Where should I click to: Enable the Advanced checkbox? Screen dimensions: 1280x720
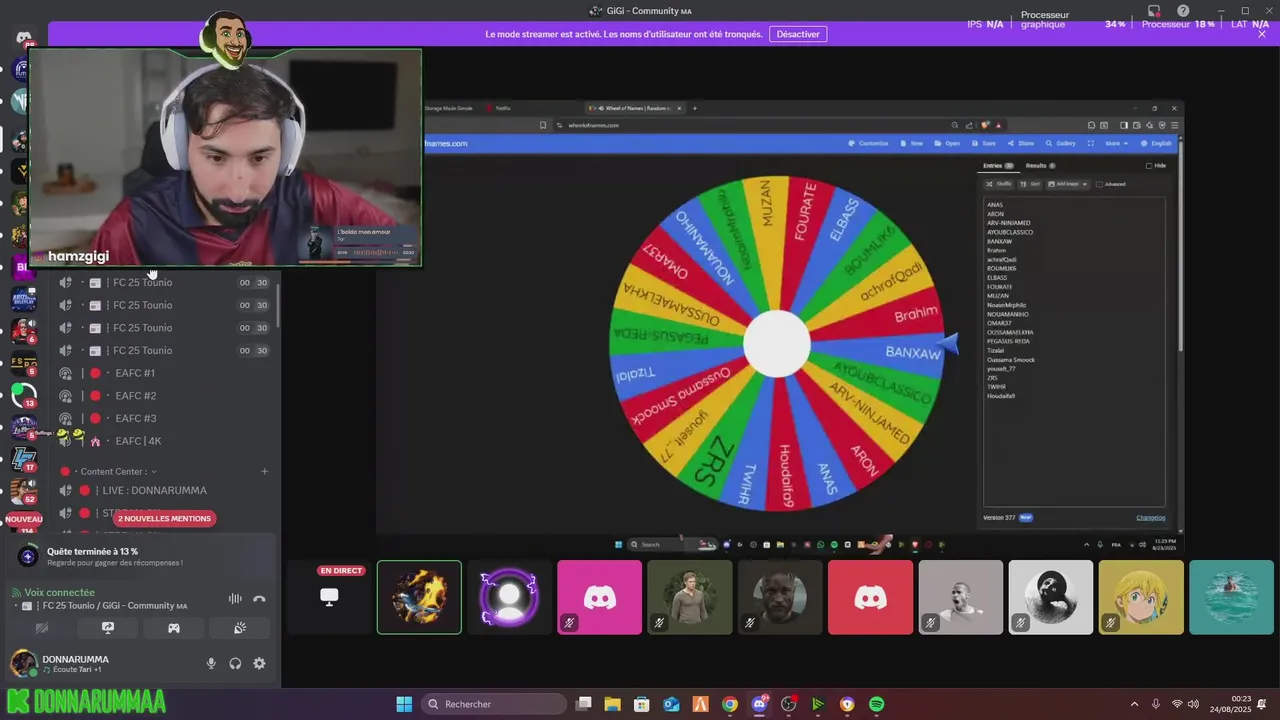click(x=1099, y=184)
